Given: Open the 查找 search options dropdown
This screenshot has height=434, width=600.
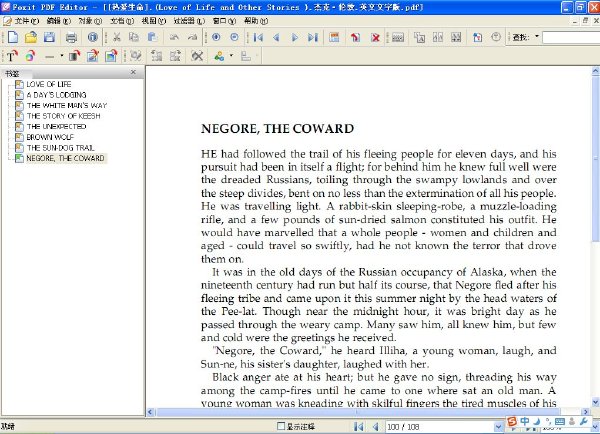Looking at the screenshot, I should [537, 37].
